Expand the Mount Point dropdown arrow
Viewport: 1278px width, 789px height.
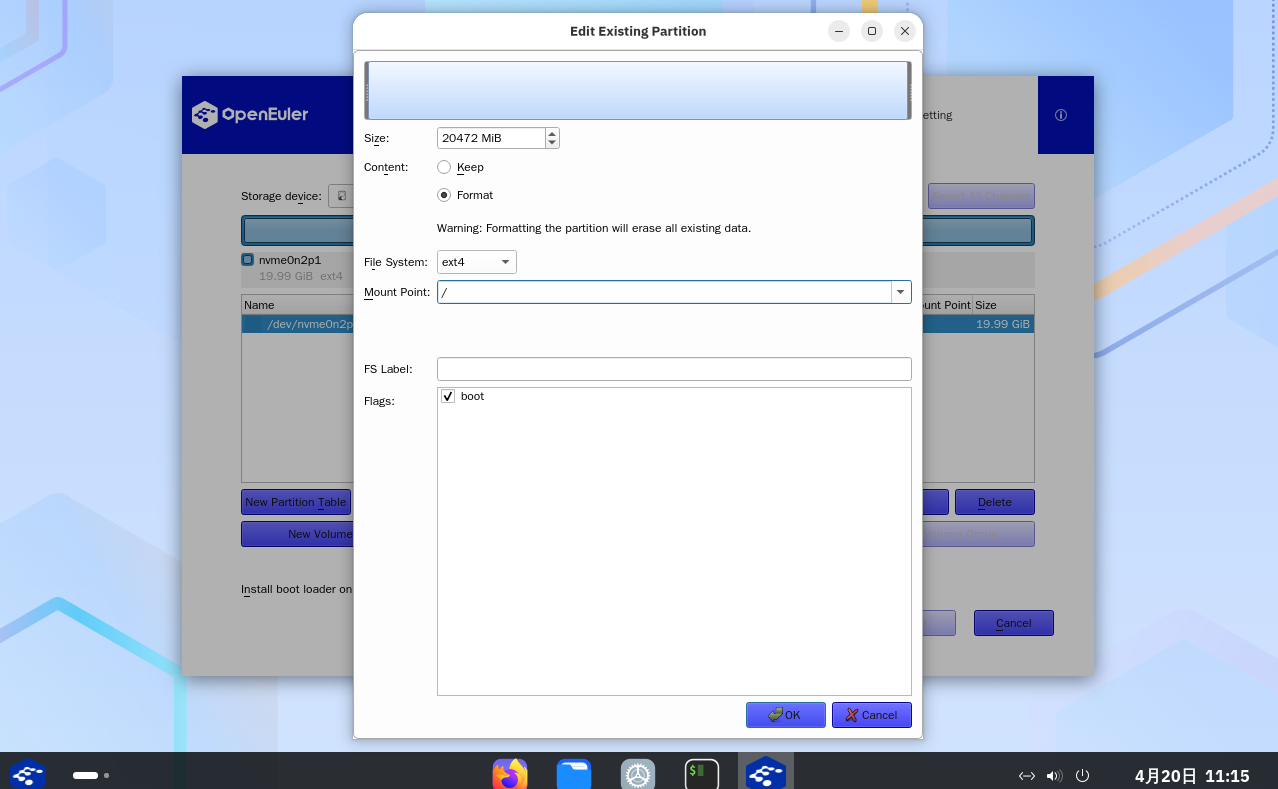click(x=901, y=292)
